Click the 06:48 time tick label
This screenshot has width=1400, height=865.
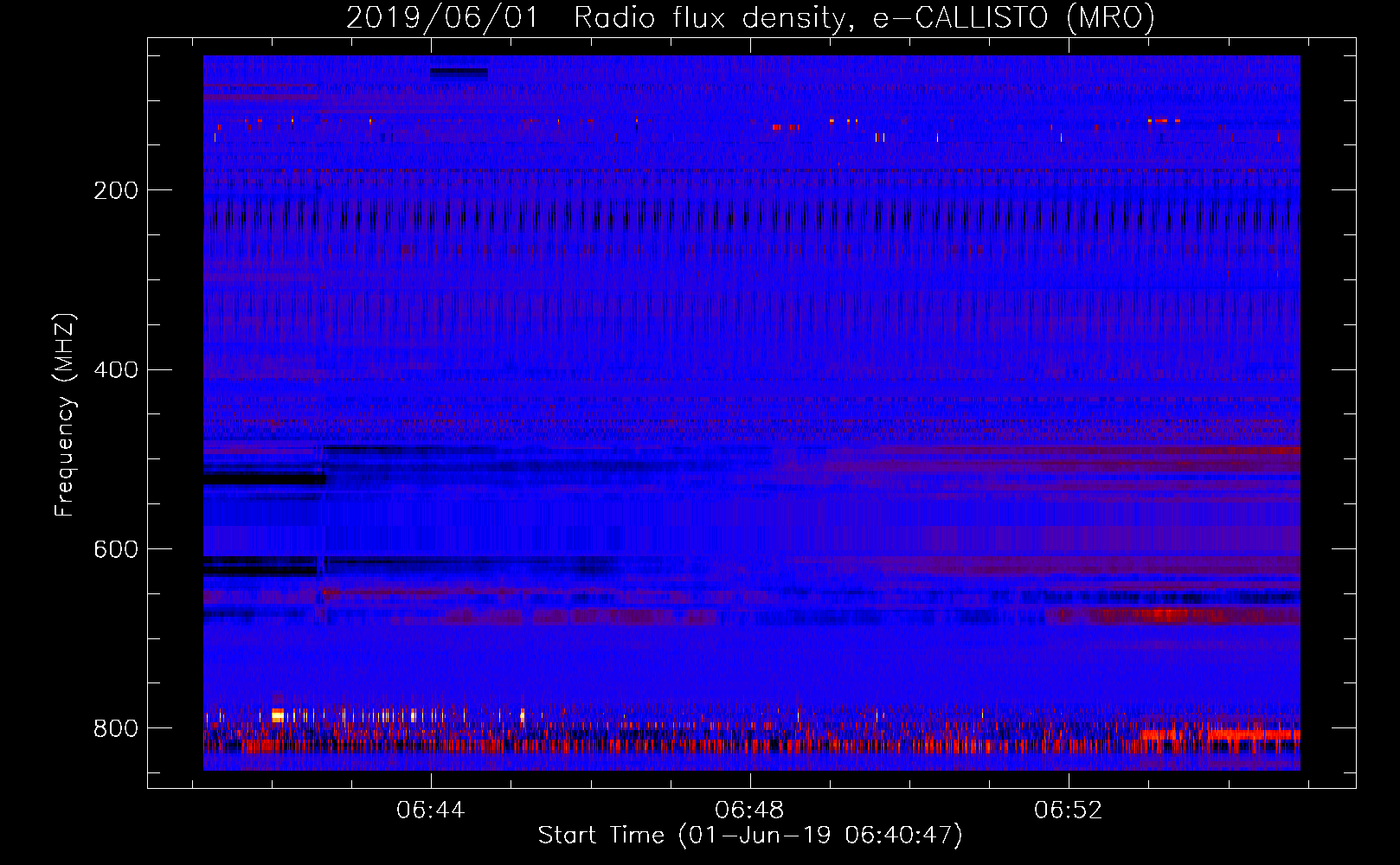[x=749, y=811]
